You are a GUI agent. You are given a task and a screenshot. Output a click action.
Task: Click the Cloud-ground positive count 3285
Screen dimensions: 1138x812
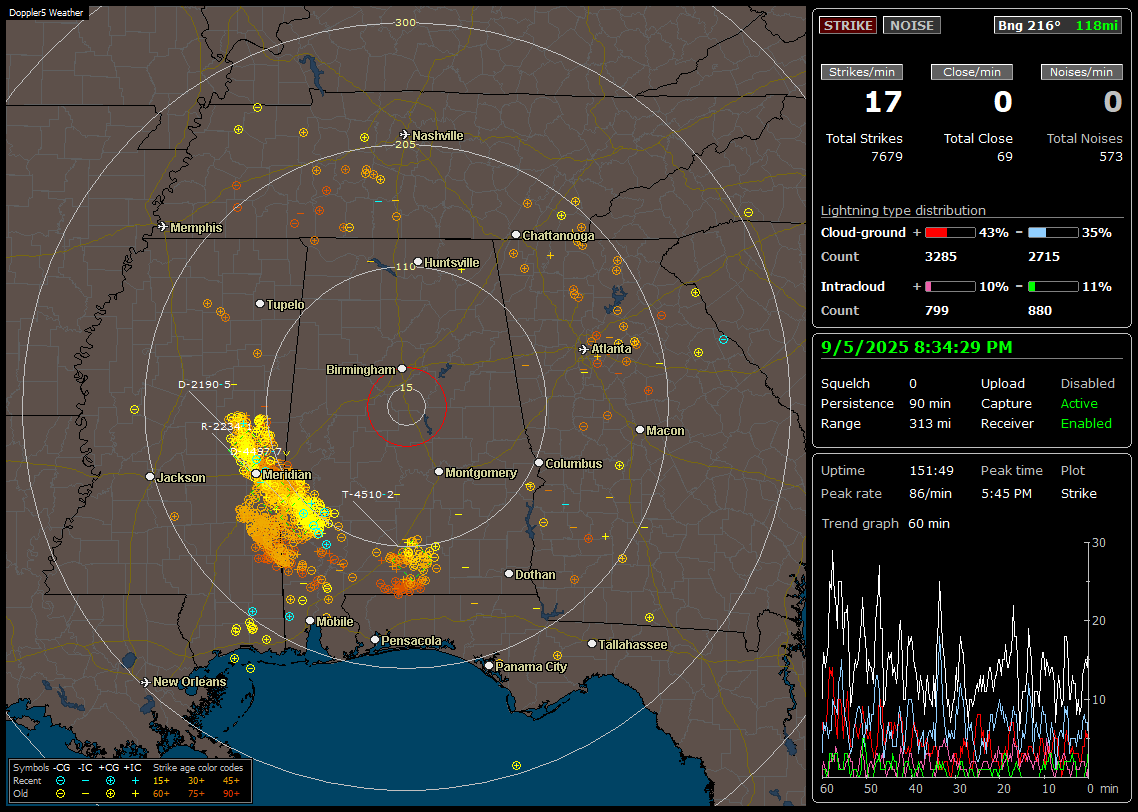(x=941, y=257)
